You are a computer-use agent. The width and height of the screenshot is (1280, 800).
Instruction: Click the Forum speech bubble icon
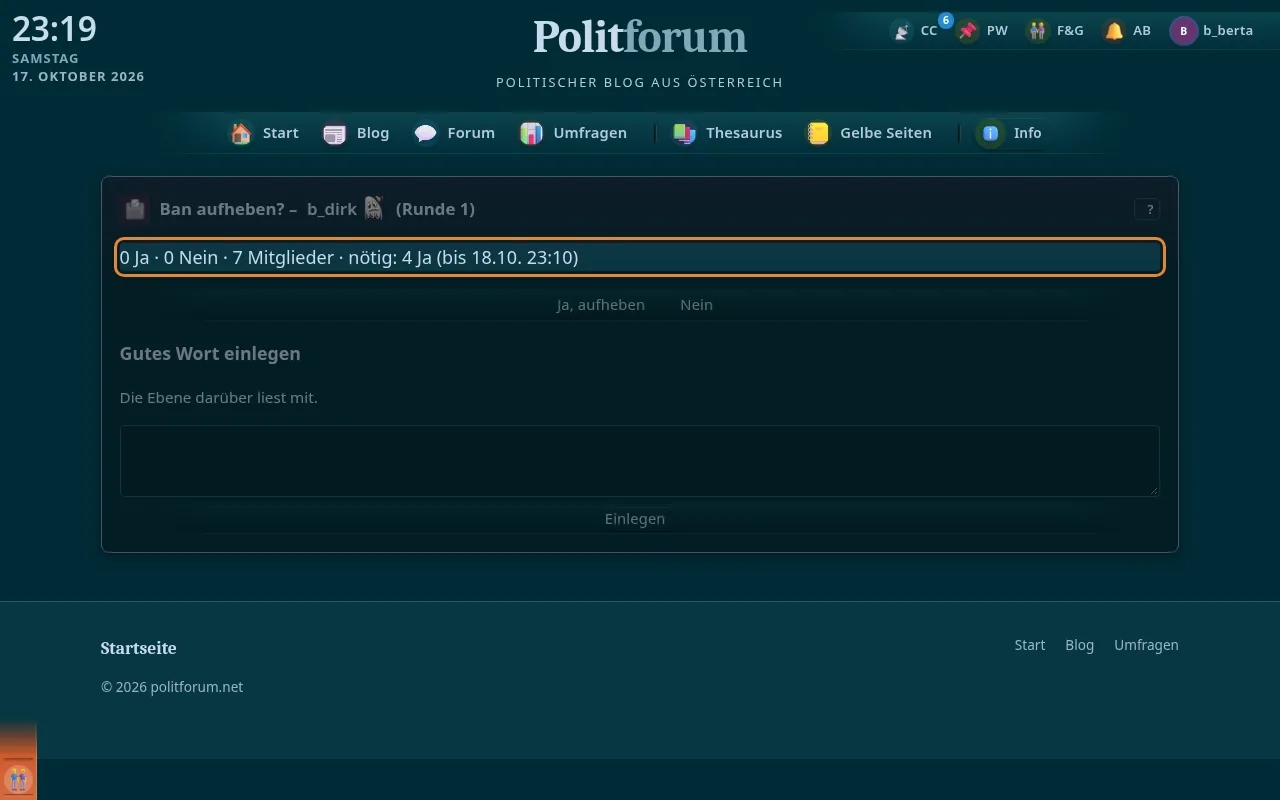point(425,133)
